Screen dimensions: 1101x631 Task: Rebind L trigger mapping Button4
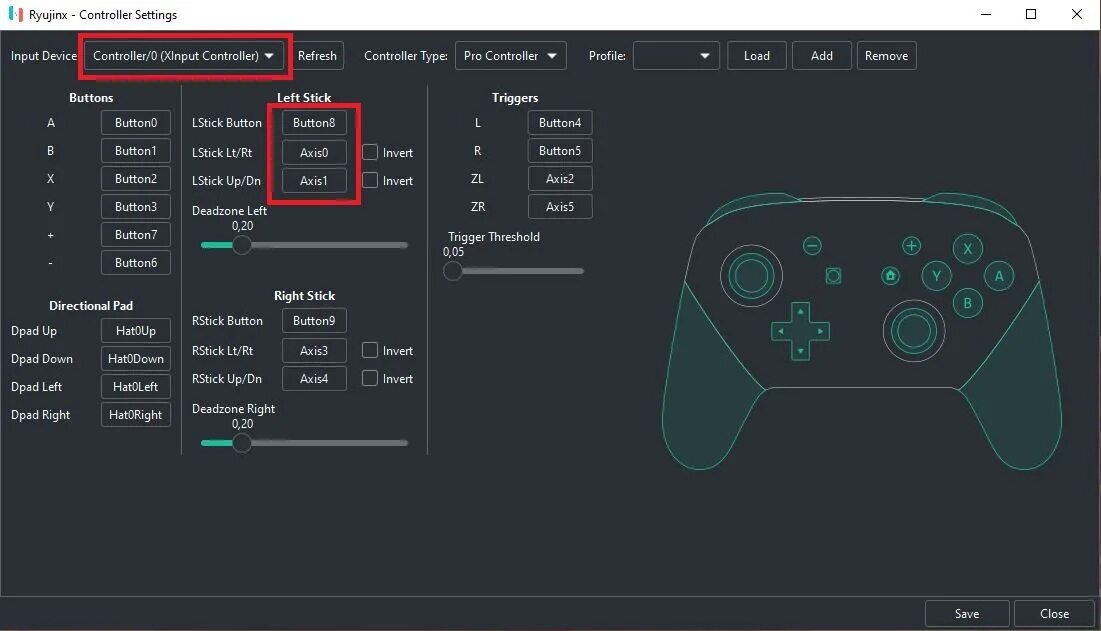click(x=560, y=122)
